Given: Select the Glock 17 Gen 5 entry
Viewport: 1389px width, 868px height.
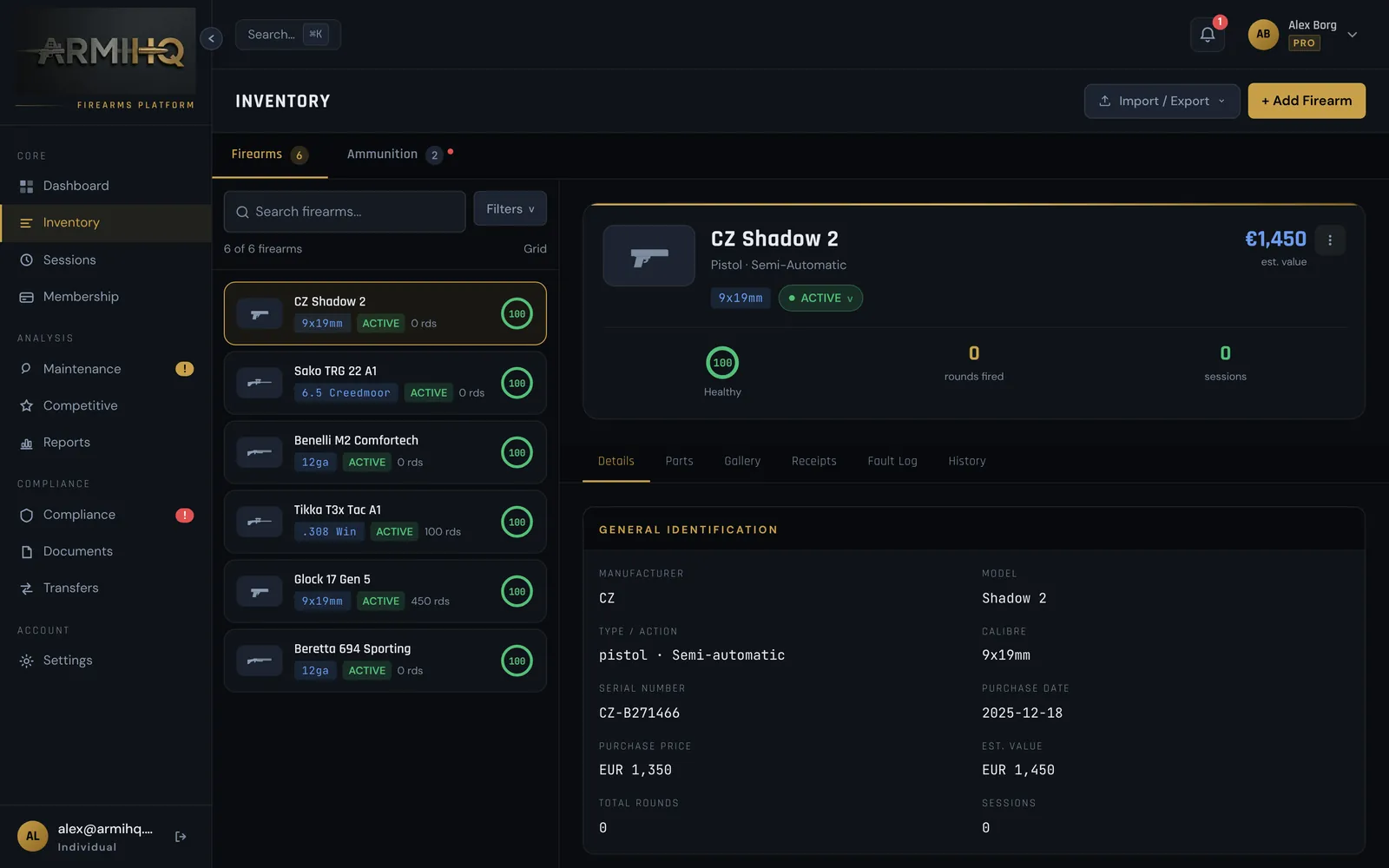Looking at the screenshot, I should tap(385, 591).
